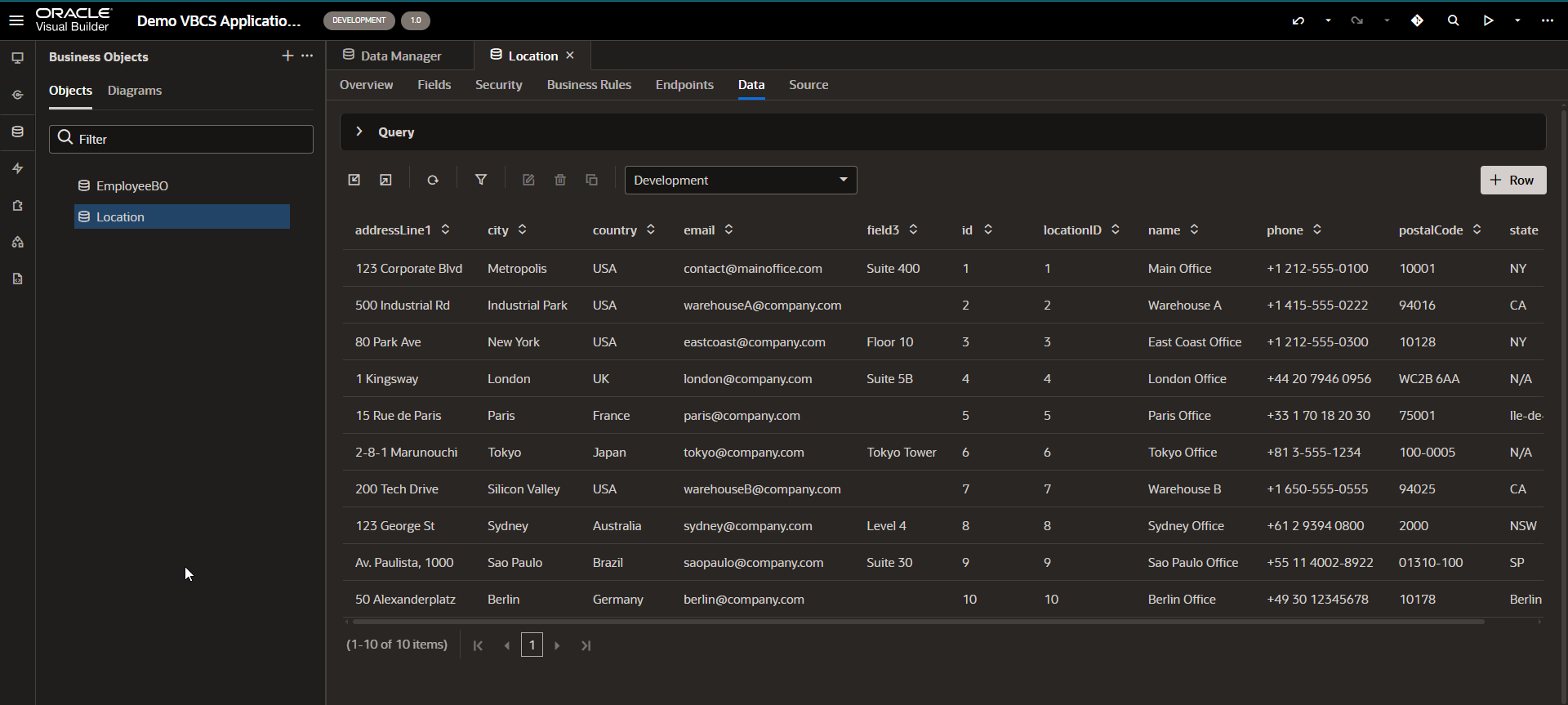The height and width of the screenshot is (705, 1568).
Task: Click the page number input box
Action: tap(532, 645)
